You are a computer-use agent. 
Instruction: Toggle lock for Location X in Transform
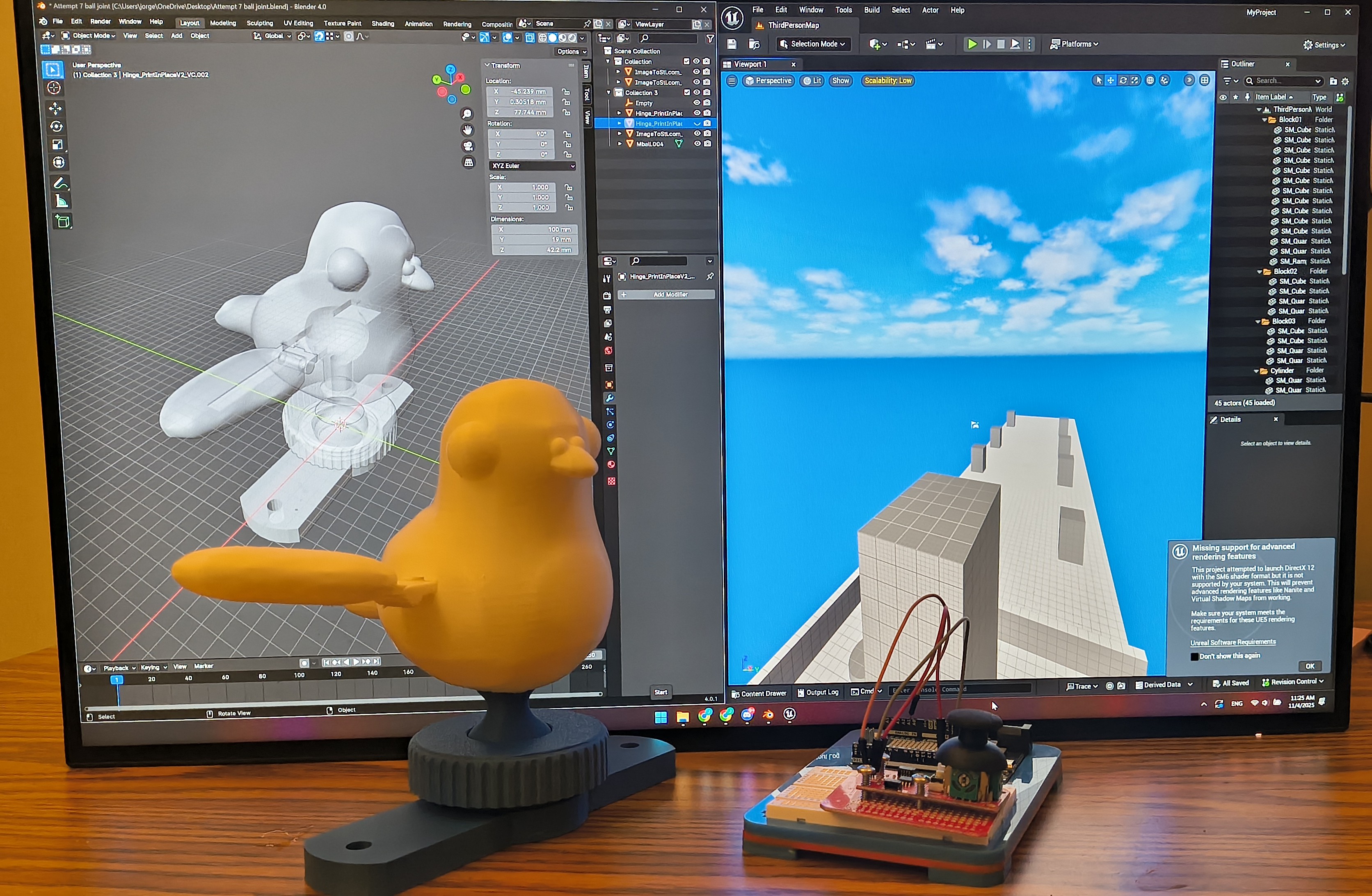click(567, 91)
